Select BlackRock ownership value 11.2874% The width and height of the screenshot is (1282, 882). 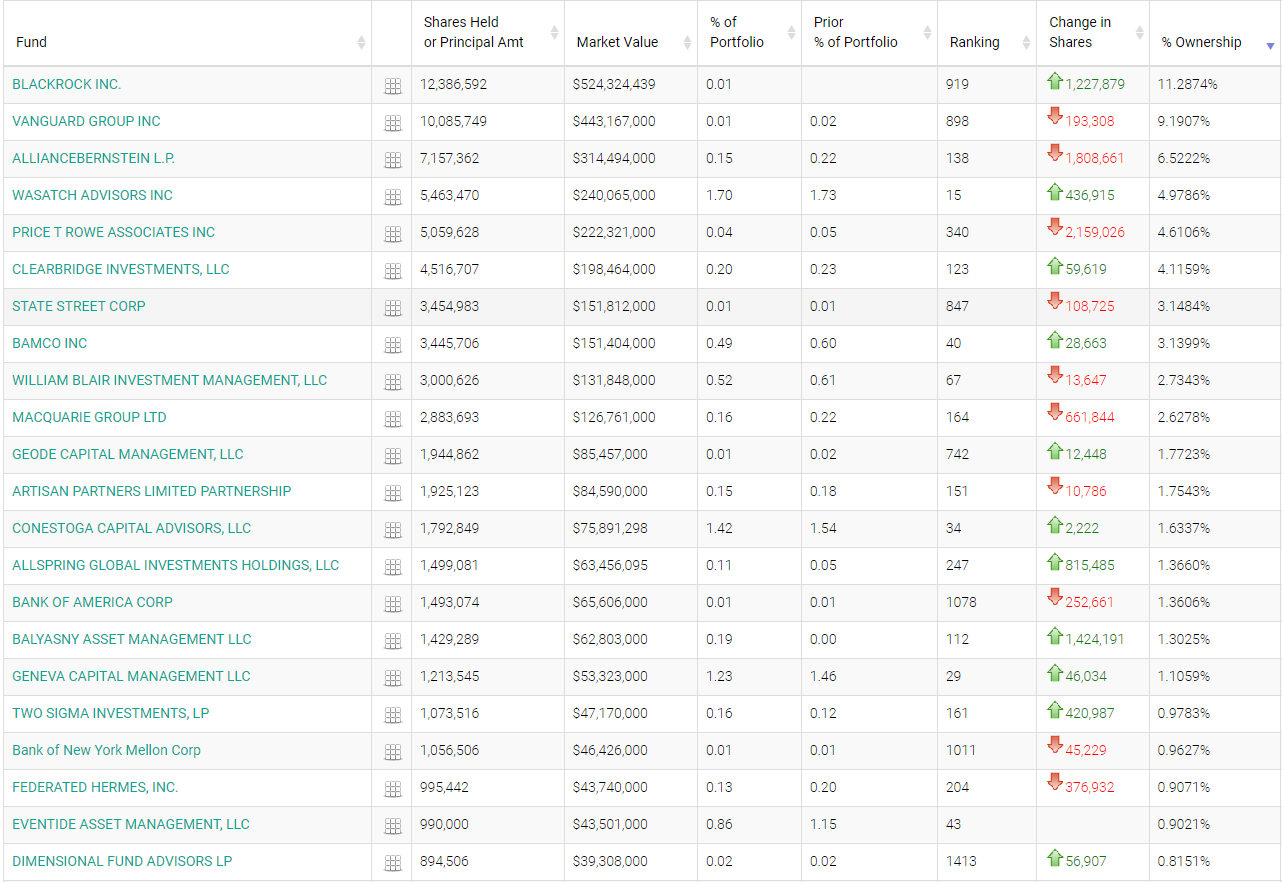(x=1188, y=84)
